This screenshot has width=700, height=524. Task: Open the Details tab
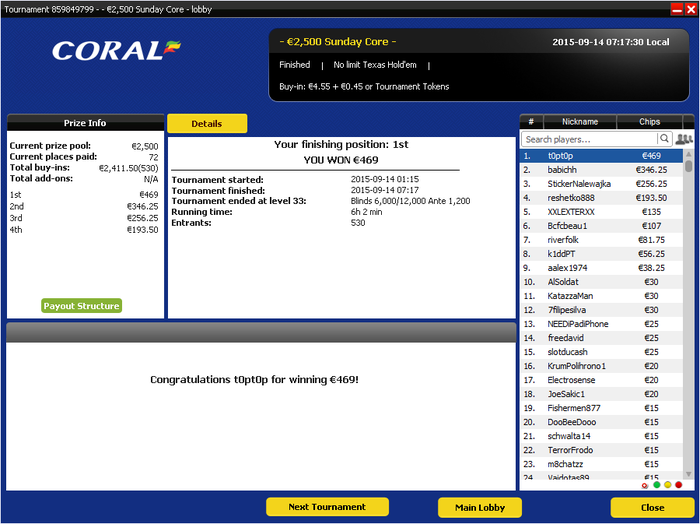207,124
